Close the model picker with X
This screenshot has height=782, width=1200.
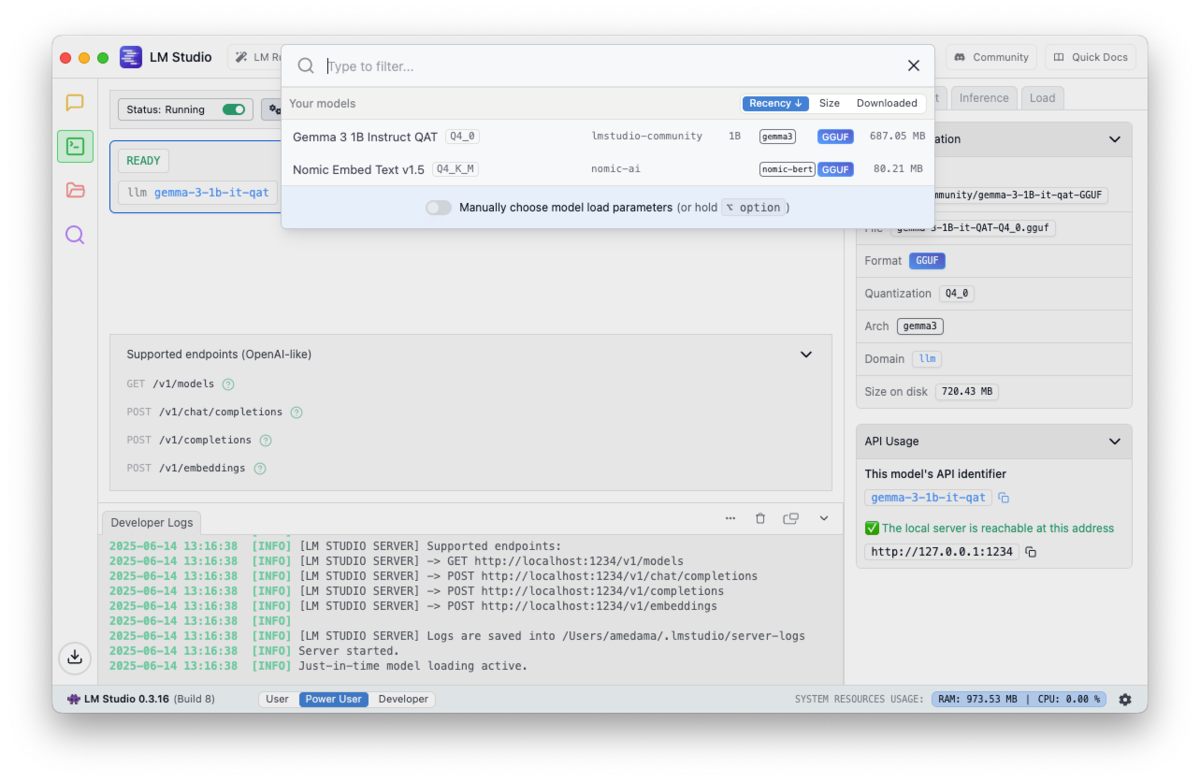[914, 66]
